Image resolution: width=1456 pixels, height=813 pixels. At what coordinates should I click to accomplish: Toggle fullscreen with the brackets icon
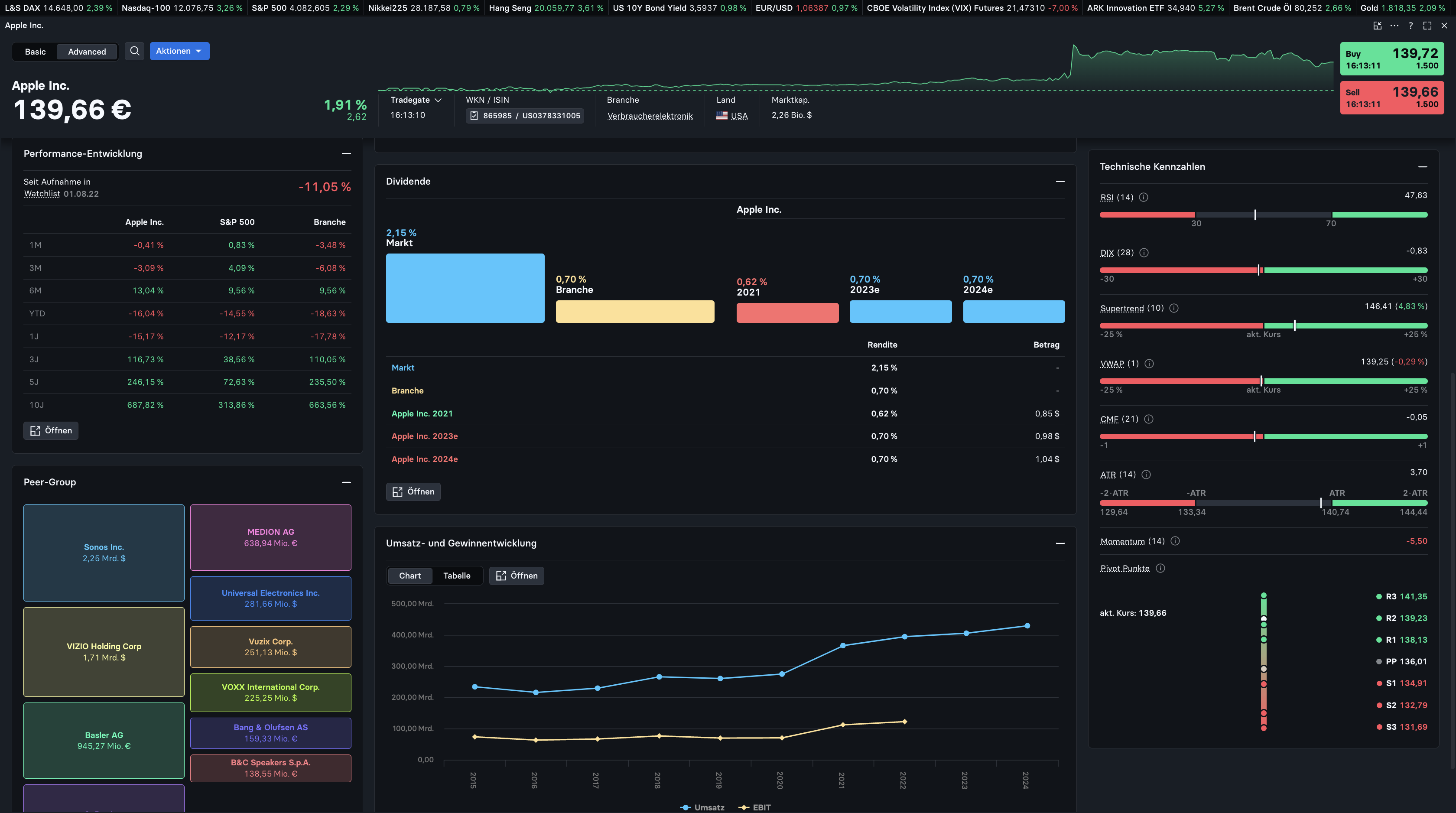1427,26
